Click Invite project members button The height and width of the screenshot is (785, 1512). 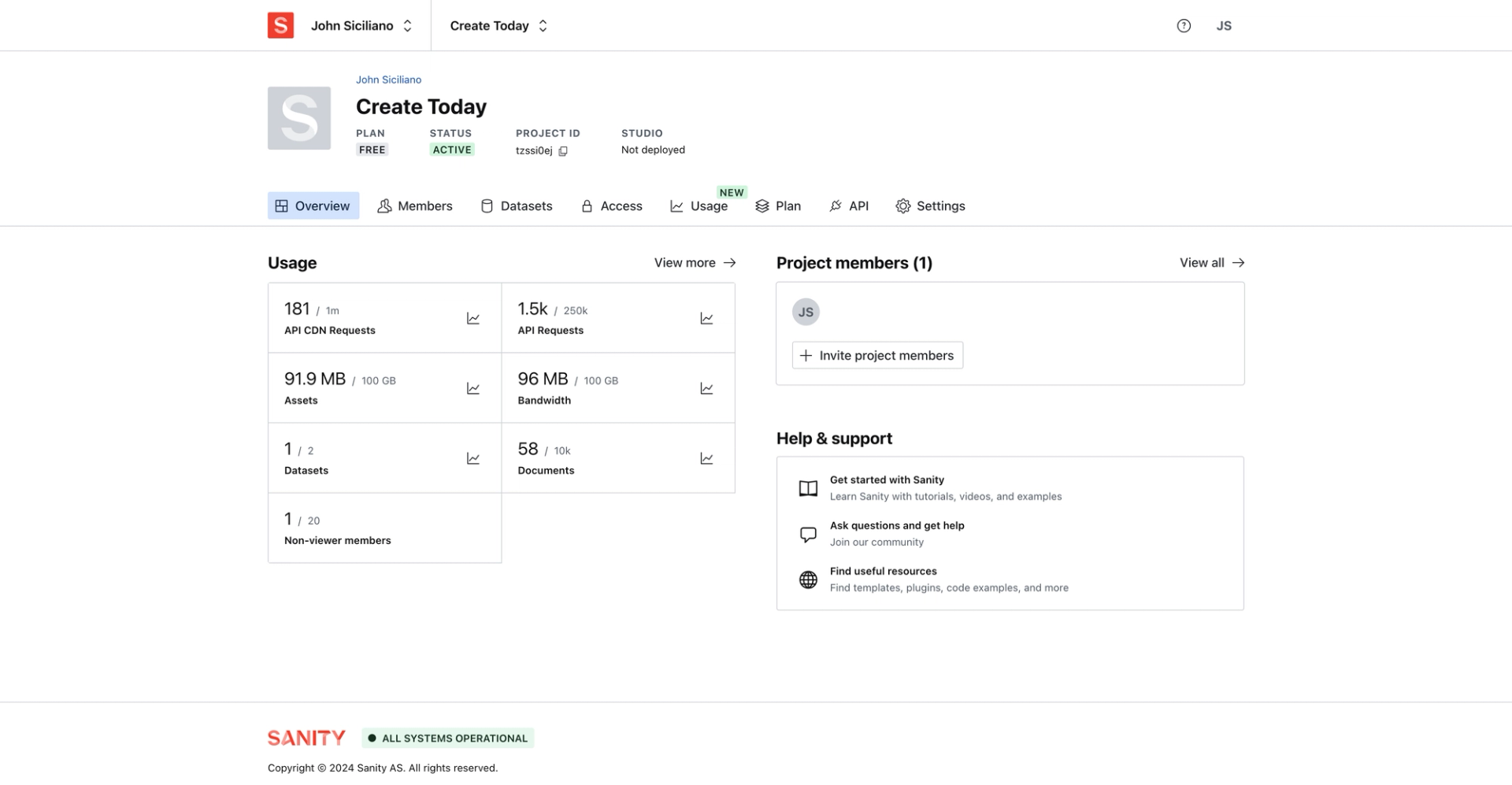[x=877, y=355]
